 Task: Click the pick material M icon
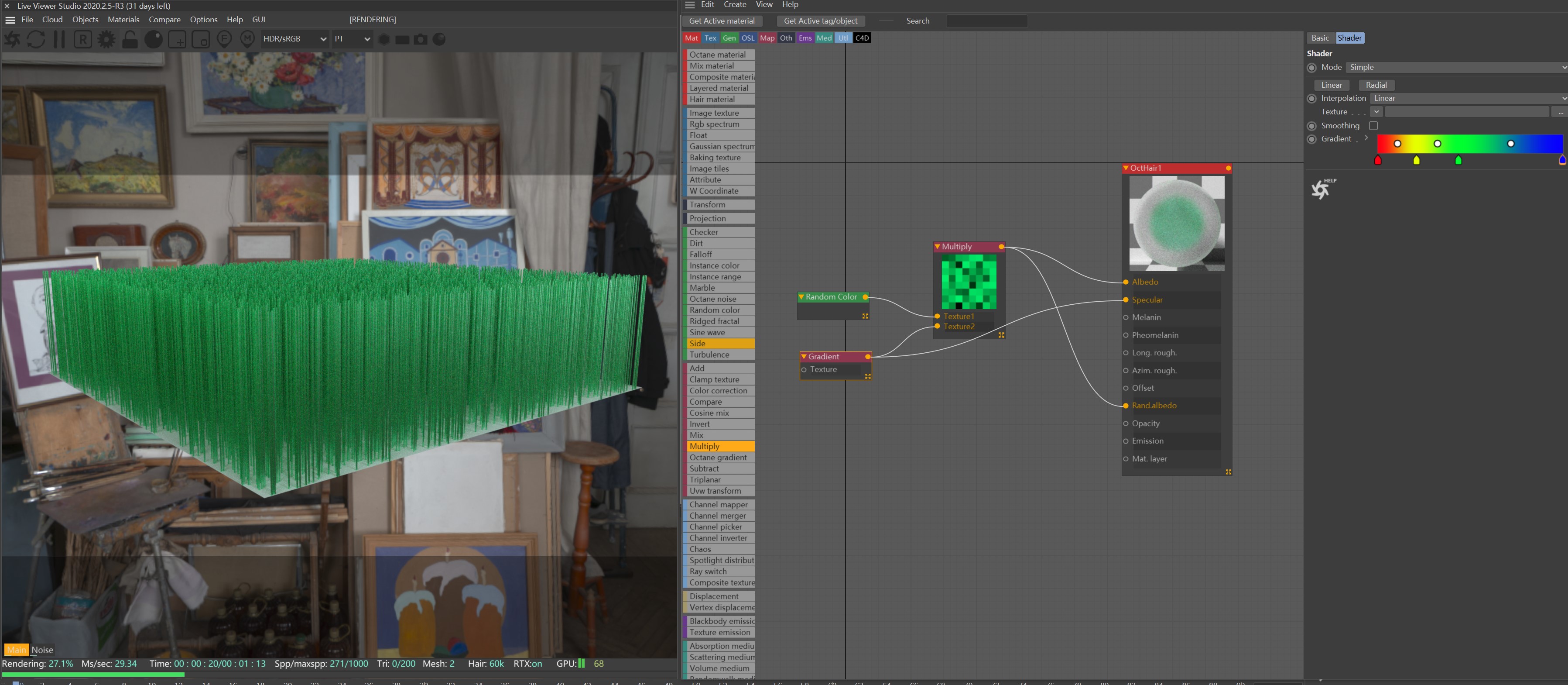click(247, 40)
